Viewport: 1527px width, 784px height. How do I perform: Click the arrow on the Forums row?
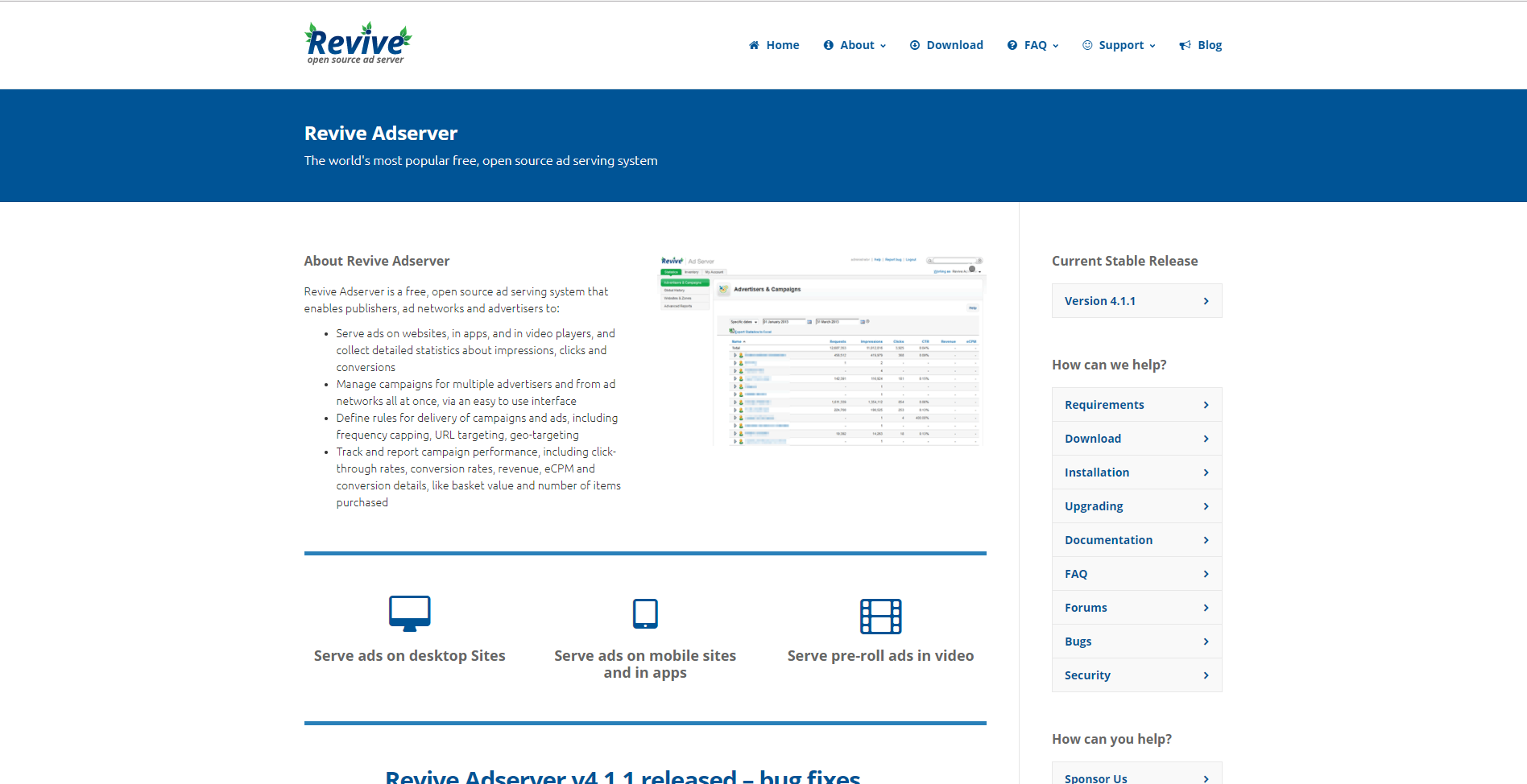coord(1206,608)
